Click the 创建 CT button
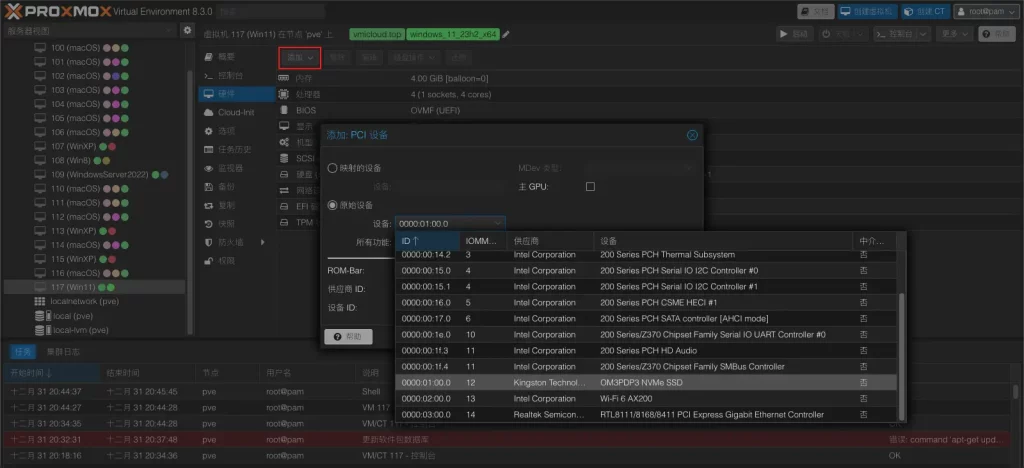The height and width of the screenshot is (468, 1024). click(925, 12)
